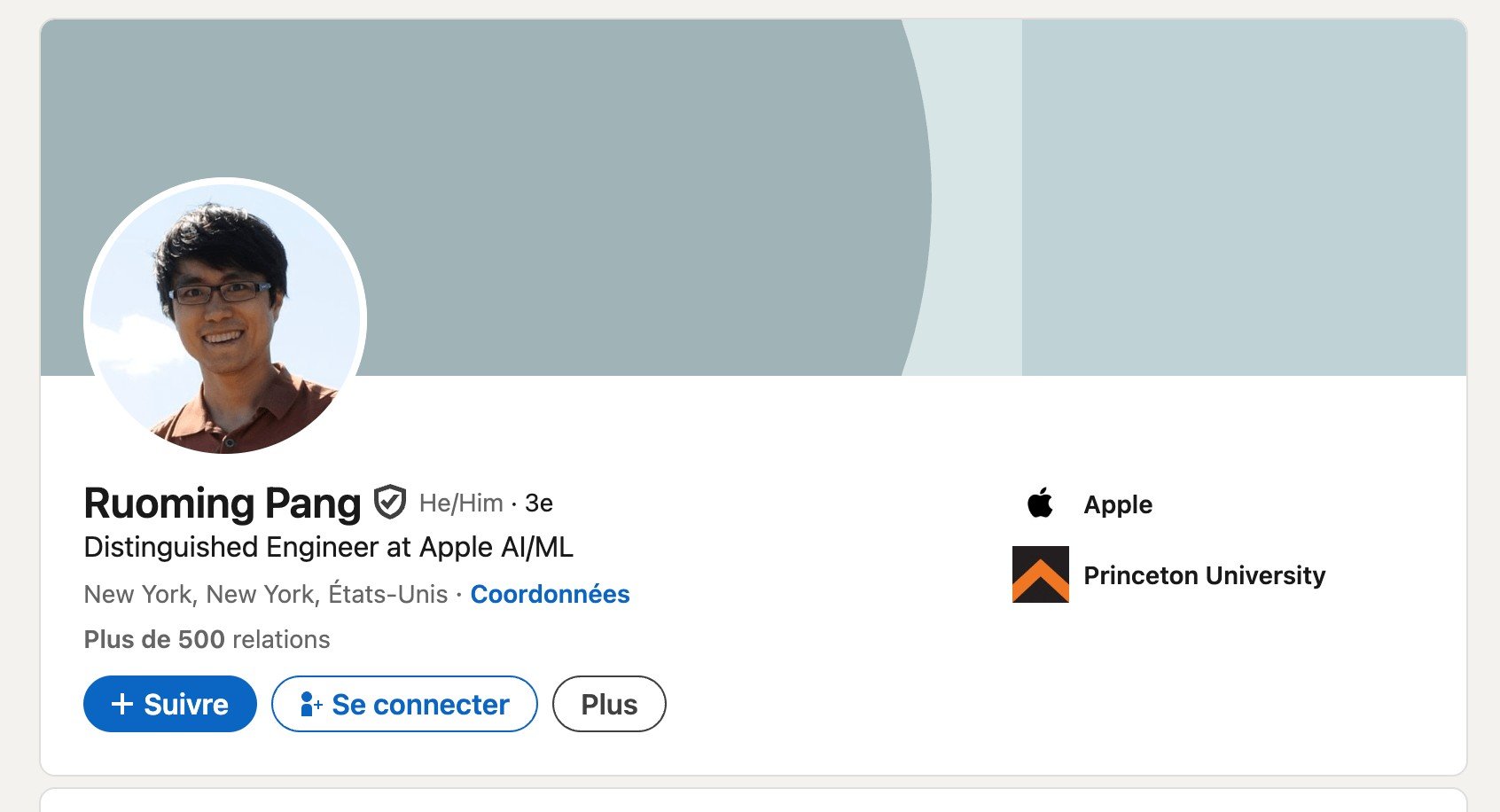Viewport: 1500px width, 812px height.
Task: Open the Princeton University education link
Action: tap(1204, 575)
